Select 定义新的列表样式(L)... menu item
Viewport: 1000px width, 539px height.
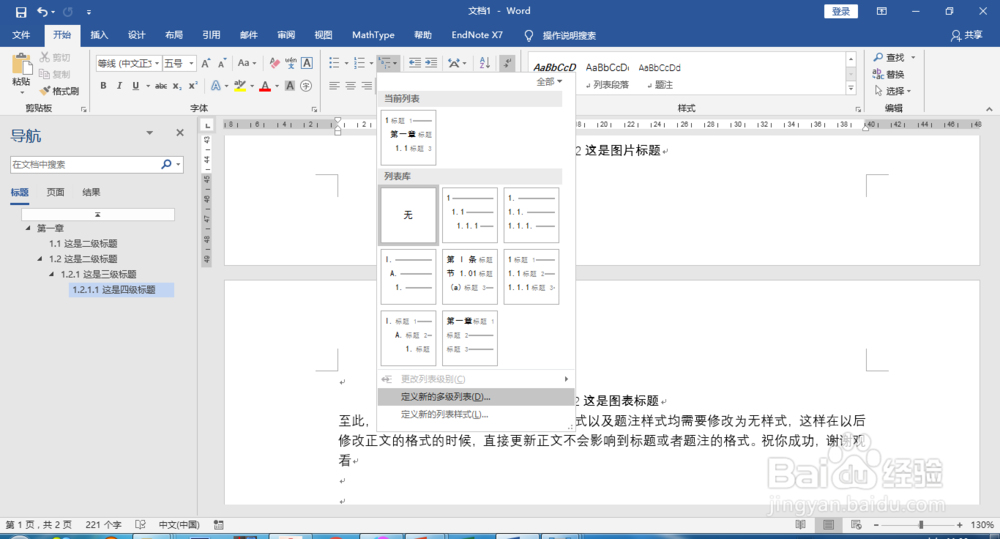tap(476, 415)
